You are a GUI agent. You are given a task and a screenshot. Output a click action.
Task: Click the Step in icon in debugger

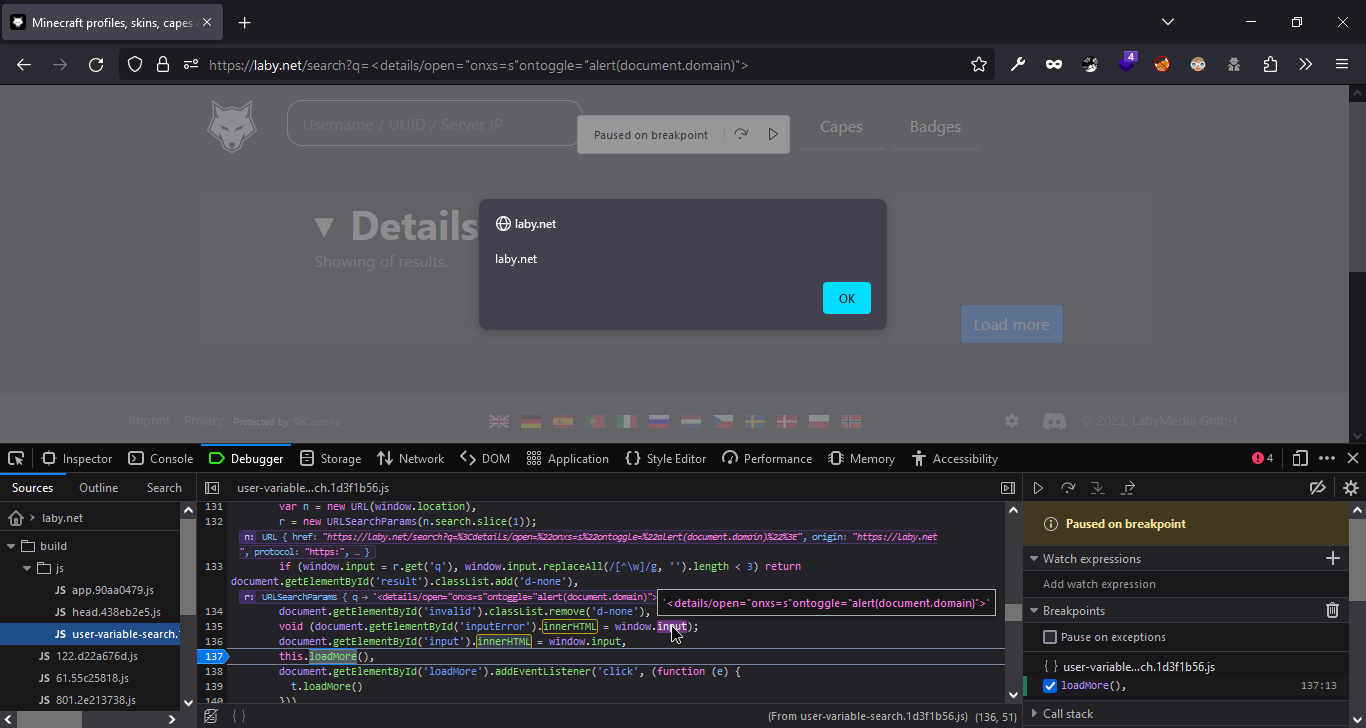[x=1098, y=488]
